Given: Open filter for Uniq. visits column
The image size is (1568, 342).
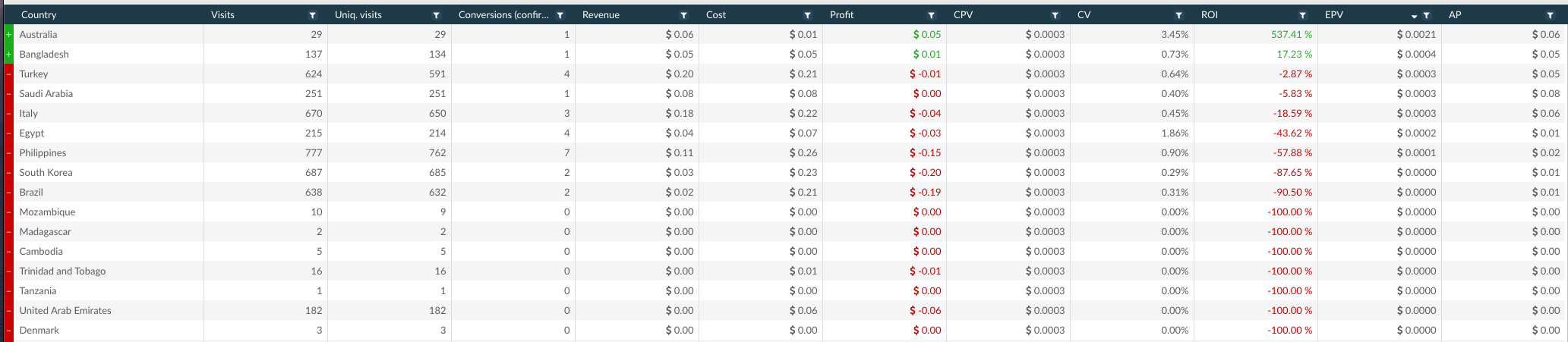Looking at the screenshot, I should click(437, 15).
